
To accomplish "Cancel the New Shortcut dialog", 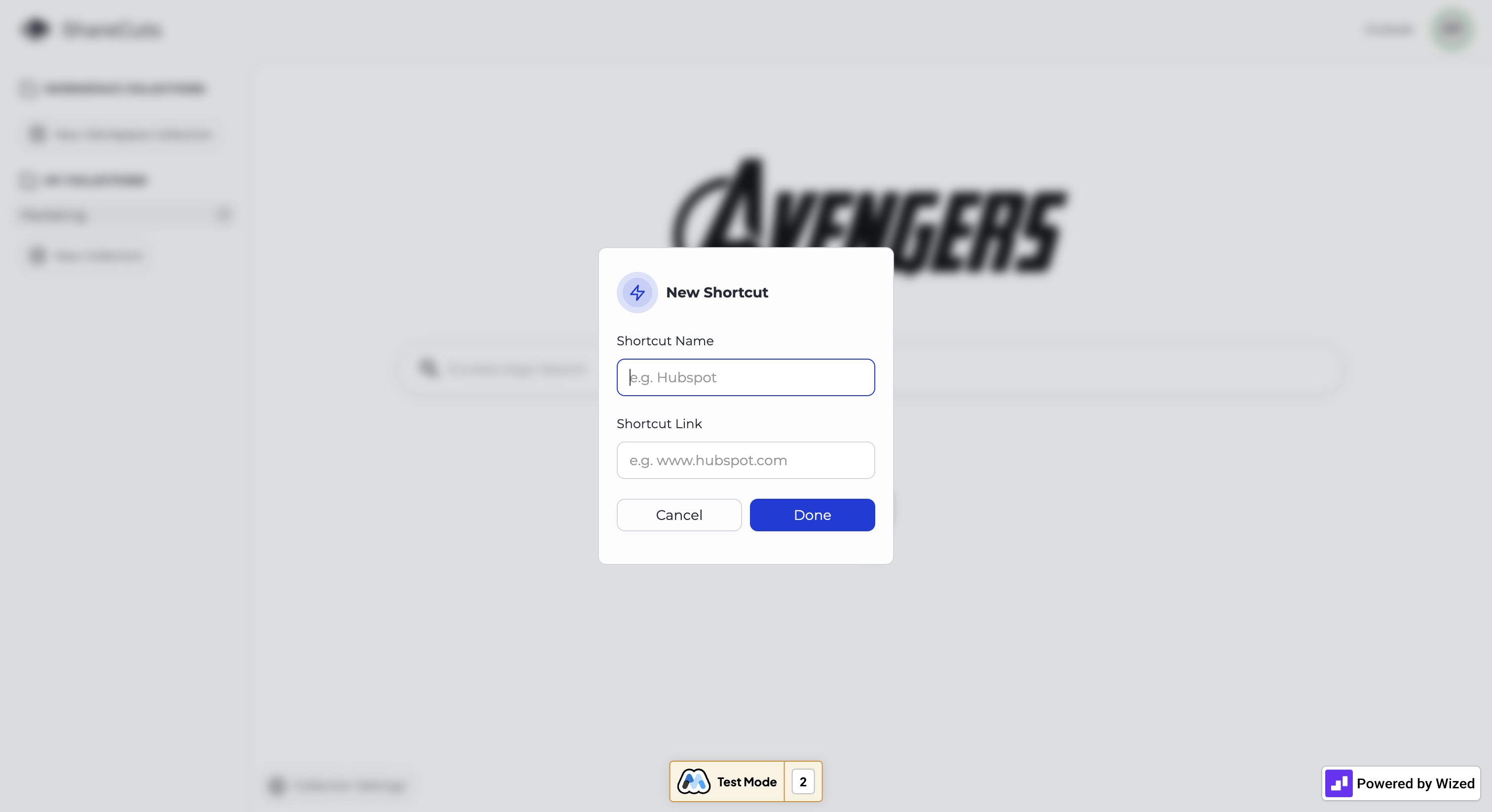I will click(679, 515).
